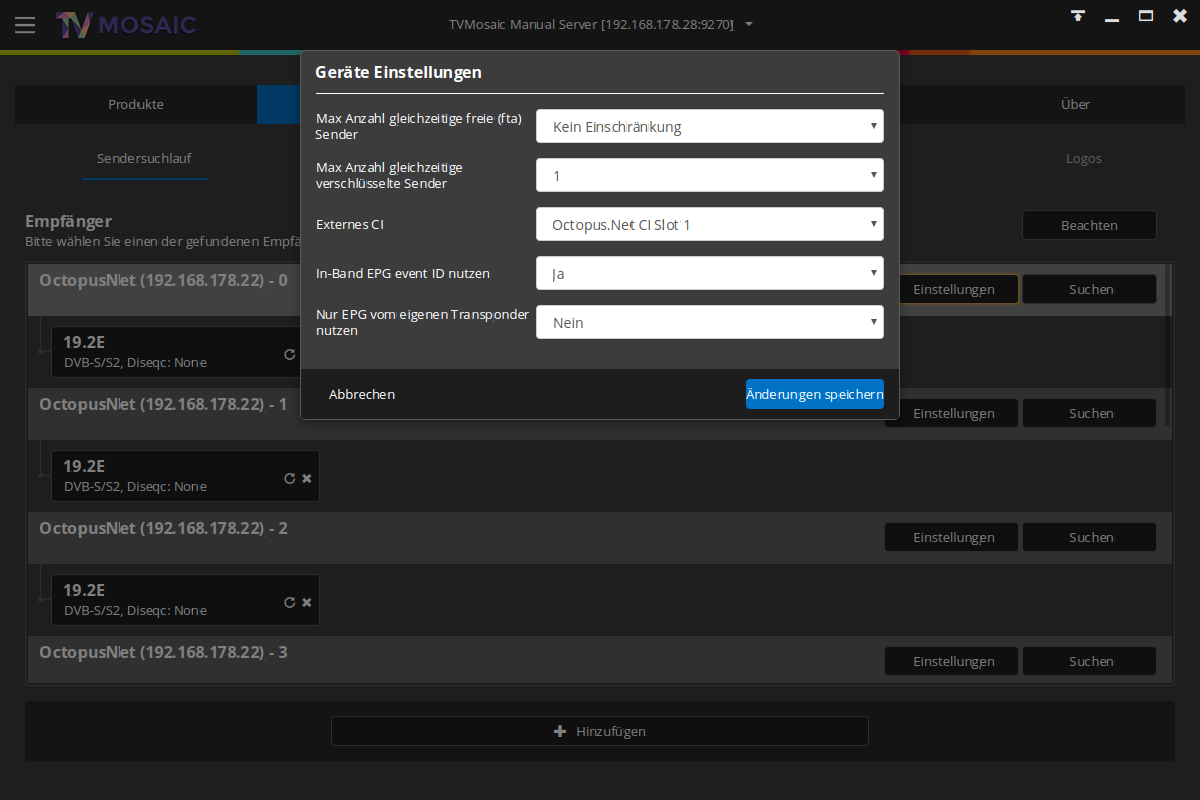The height and width of the screenshot is (800, 1200).
Task: Select the Sendersuchlauf sub-tab
Action: [144, 158]
